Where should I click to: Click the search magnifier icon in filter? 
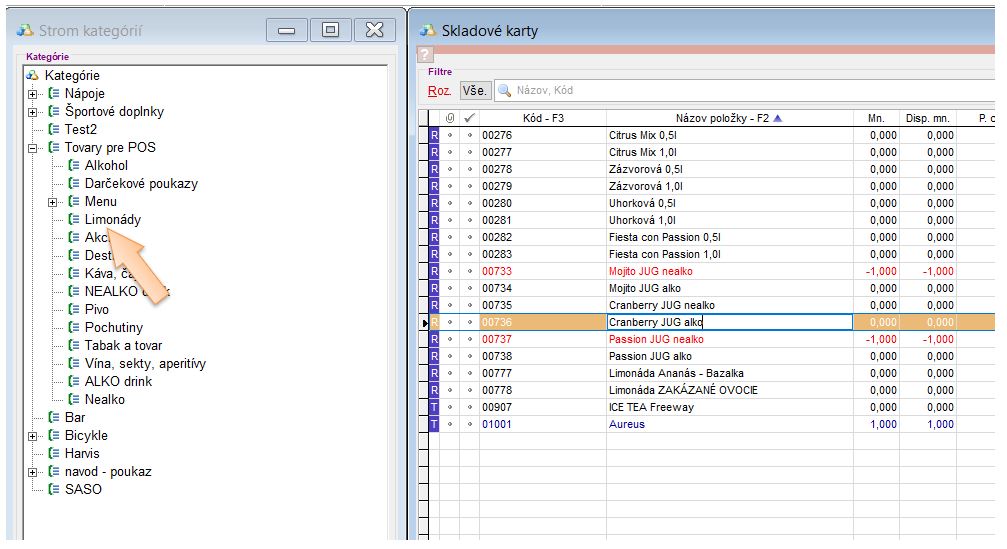[x=505, y=91]
